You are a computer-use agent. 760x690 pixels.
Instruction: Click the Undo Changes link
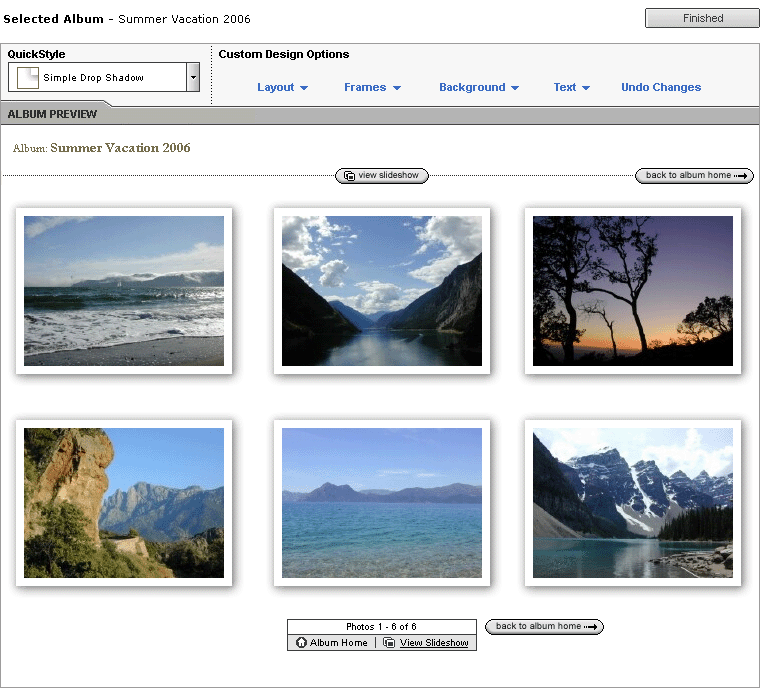(x=661, y=87)
